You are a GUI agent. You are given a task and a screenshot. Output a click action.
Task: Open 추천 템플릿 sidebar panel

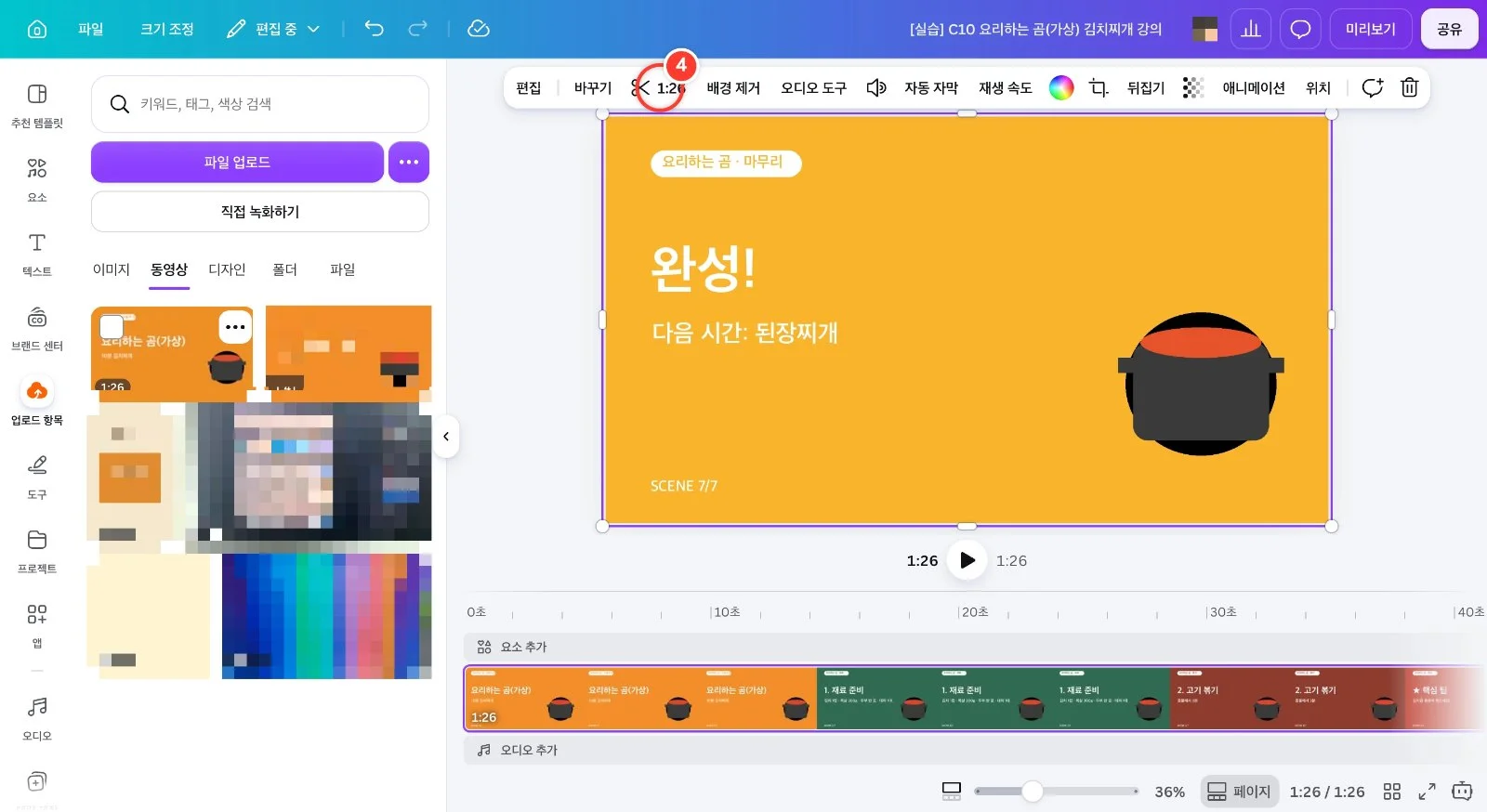[x=37, y=105]
